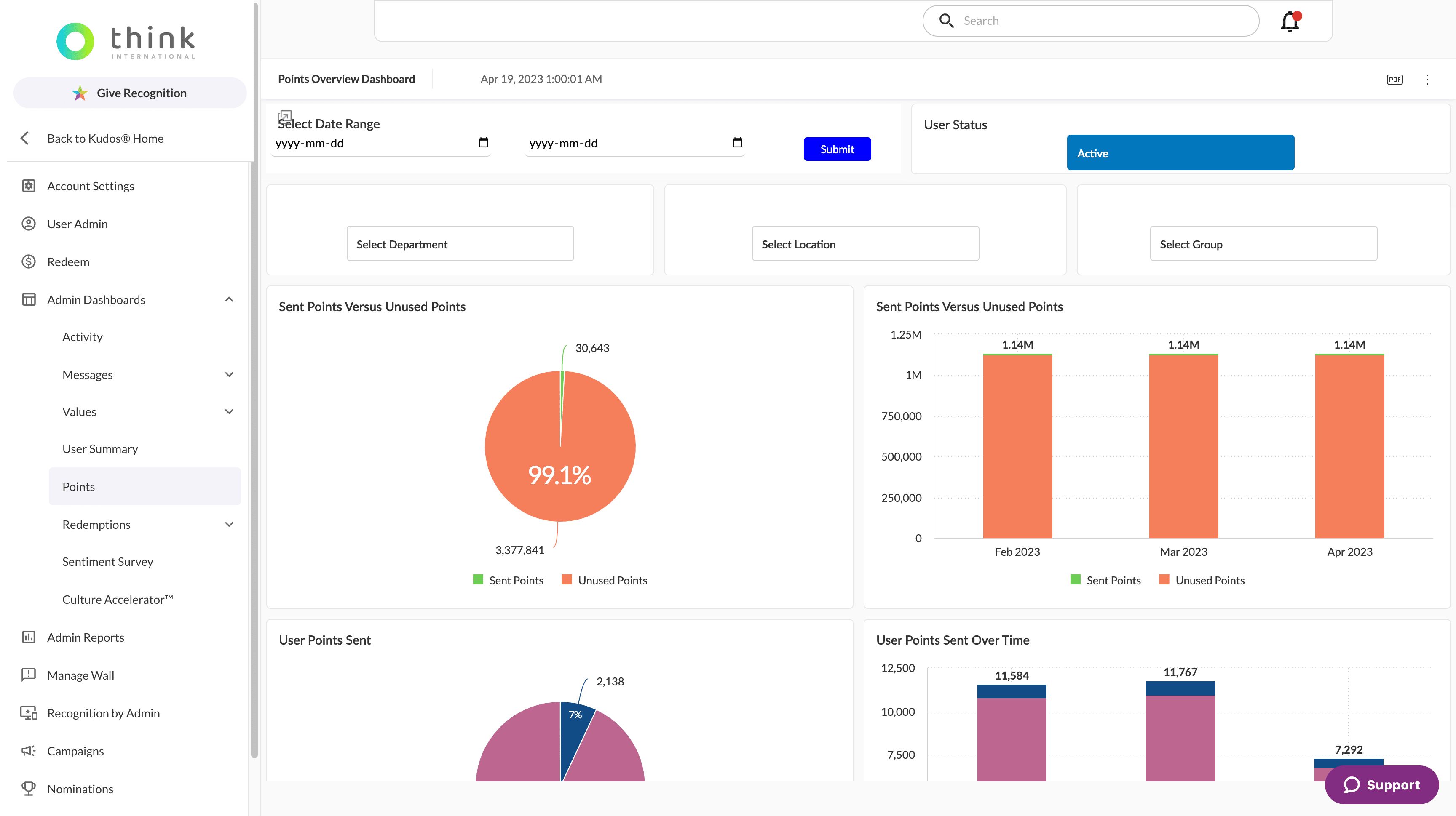Open the Activity dashboard
Screen dimensions: 1456x816
(83, 336)
